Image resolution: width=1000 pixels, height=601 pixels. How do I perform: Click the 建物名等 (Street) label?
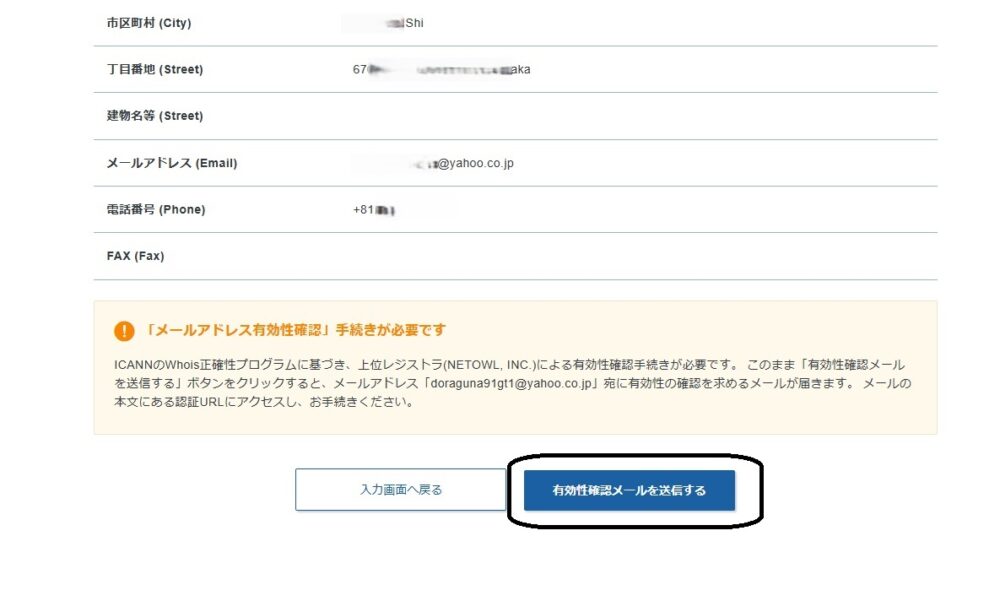[x=155, y=116]
